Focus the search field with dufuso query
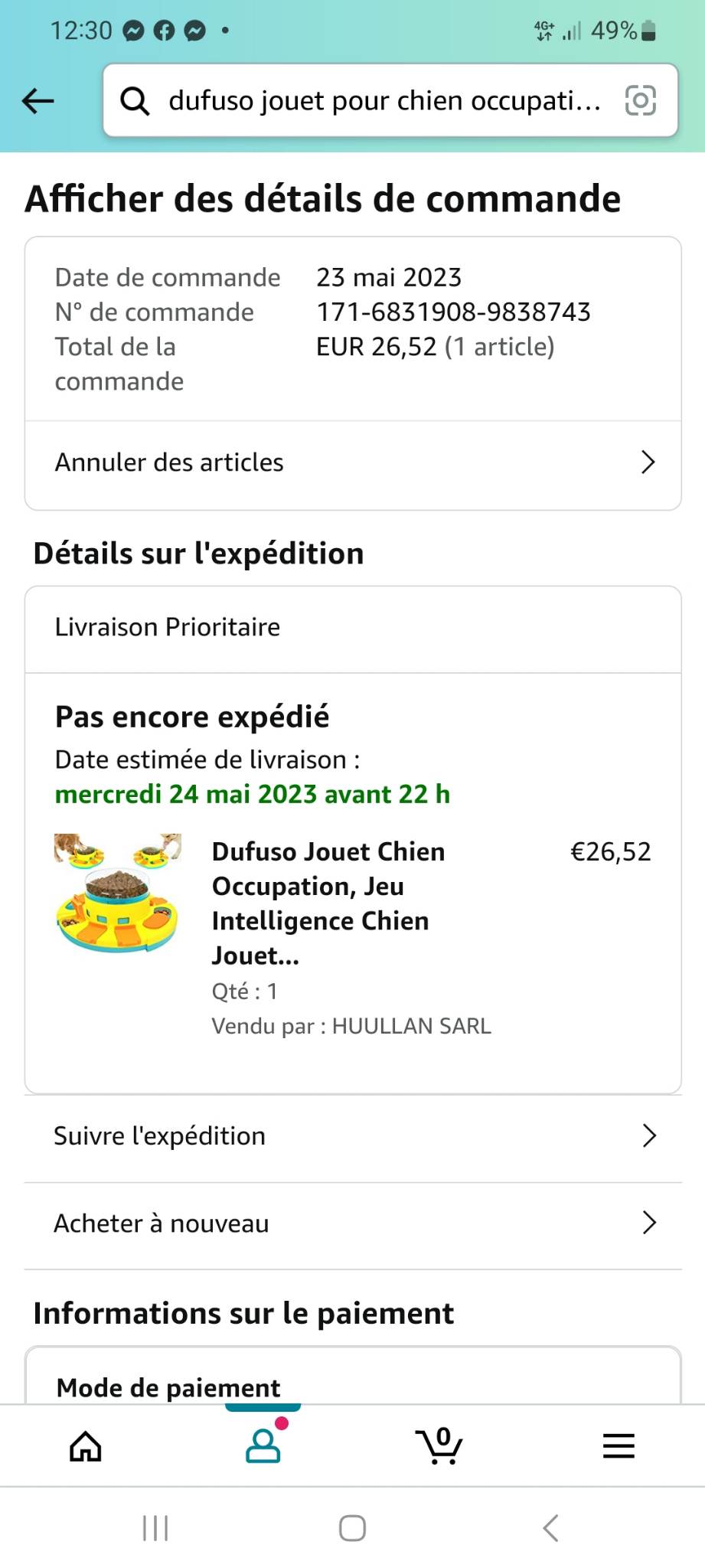The height and width of the screenshot is (1568, 705). (x=384, y=100)
